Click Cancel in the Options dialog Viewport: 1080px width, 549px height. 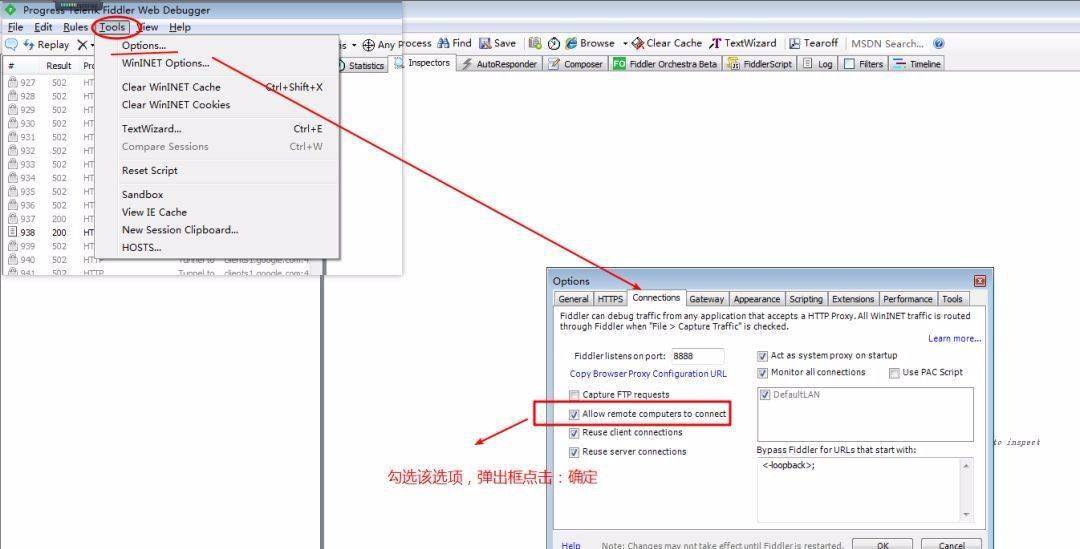click(x=951, y=544)
